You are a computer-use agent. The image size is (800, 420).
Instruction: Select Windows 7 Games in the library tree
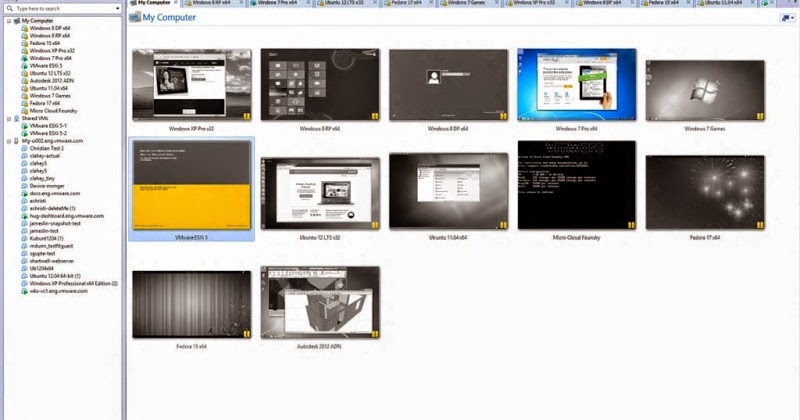(x=50, y=96)
